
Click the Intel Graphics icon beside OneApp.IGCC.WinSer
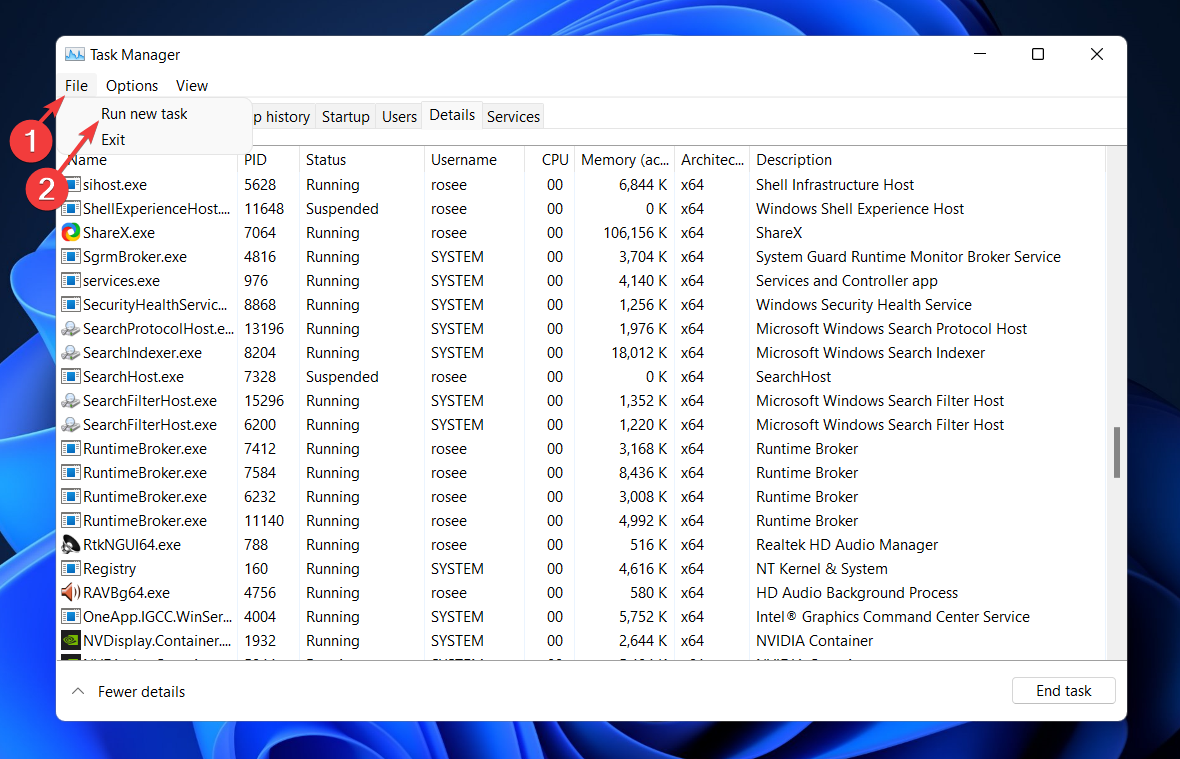click(70, 616)
